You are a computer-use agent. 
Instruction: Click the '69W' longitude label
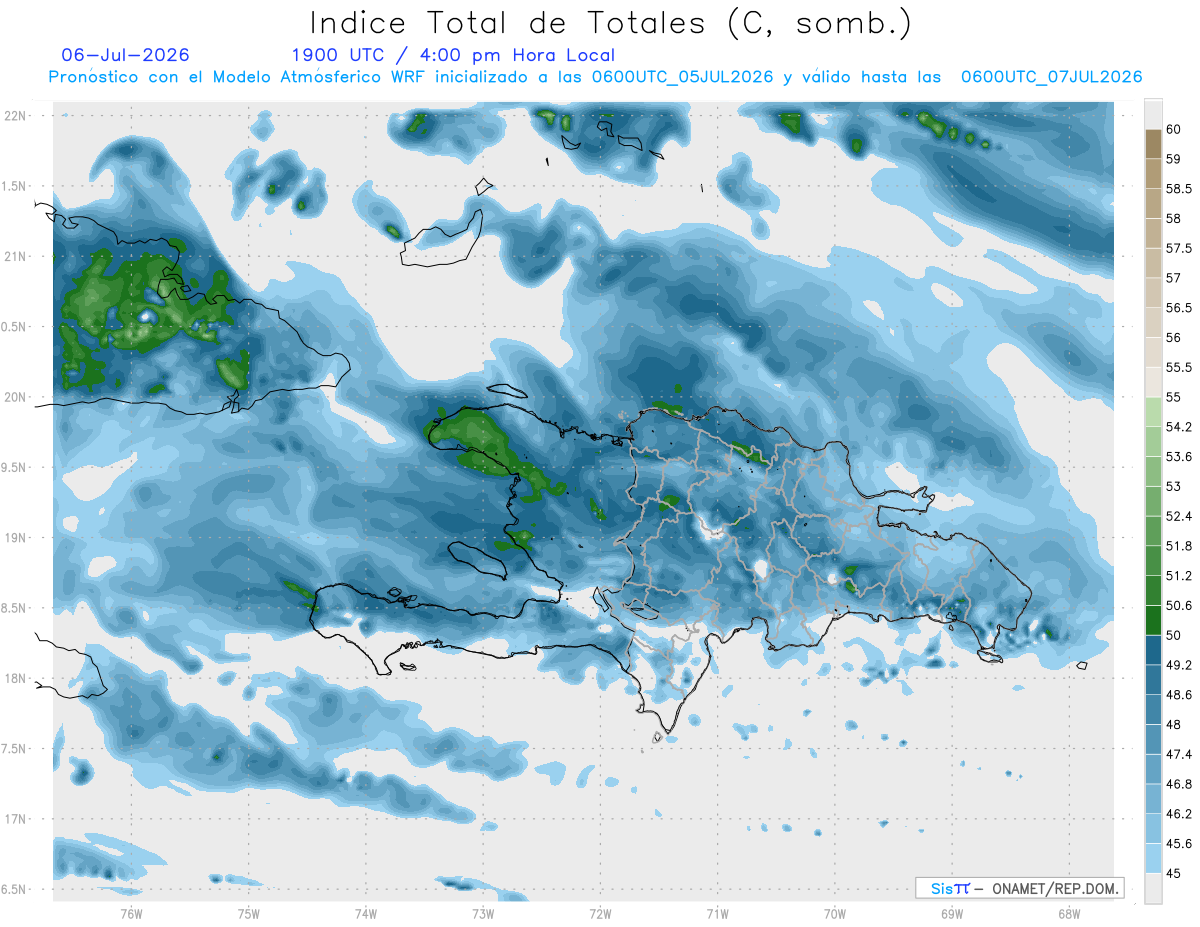pyautogui.click(x=951, y=914)
